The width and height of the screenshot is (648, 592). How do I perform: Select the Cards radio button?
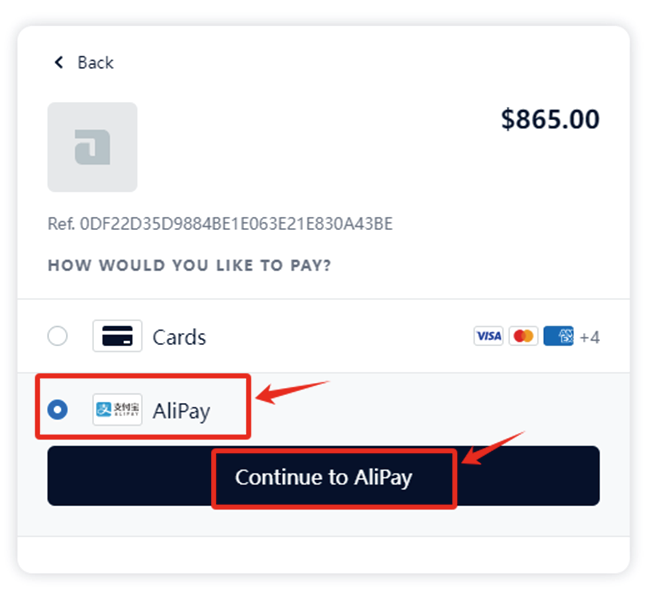[x=58, y=336]
